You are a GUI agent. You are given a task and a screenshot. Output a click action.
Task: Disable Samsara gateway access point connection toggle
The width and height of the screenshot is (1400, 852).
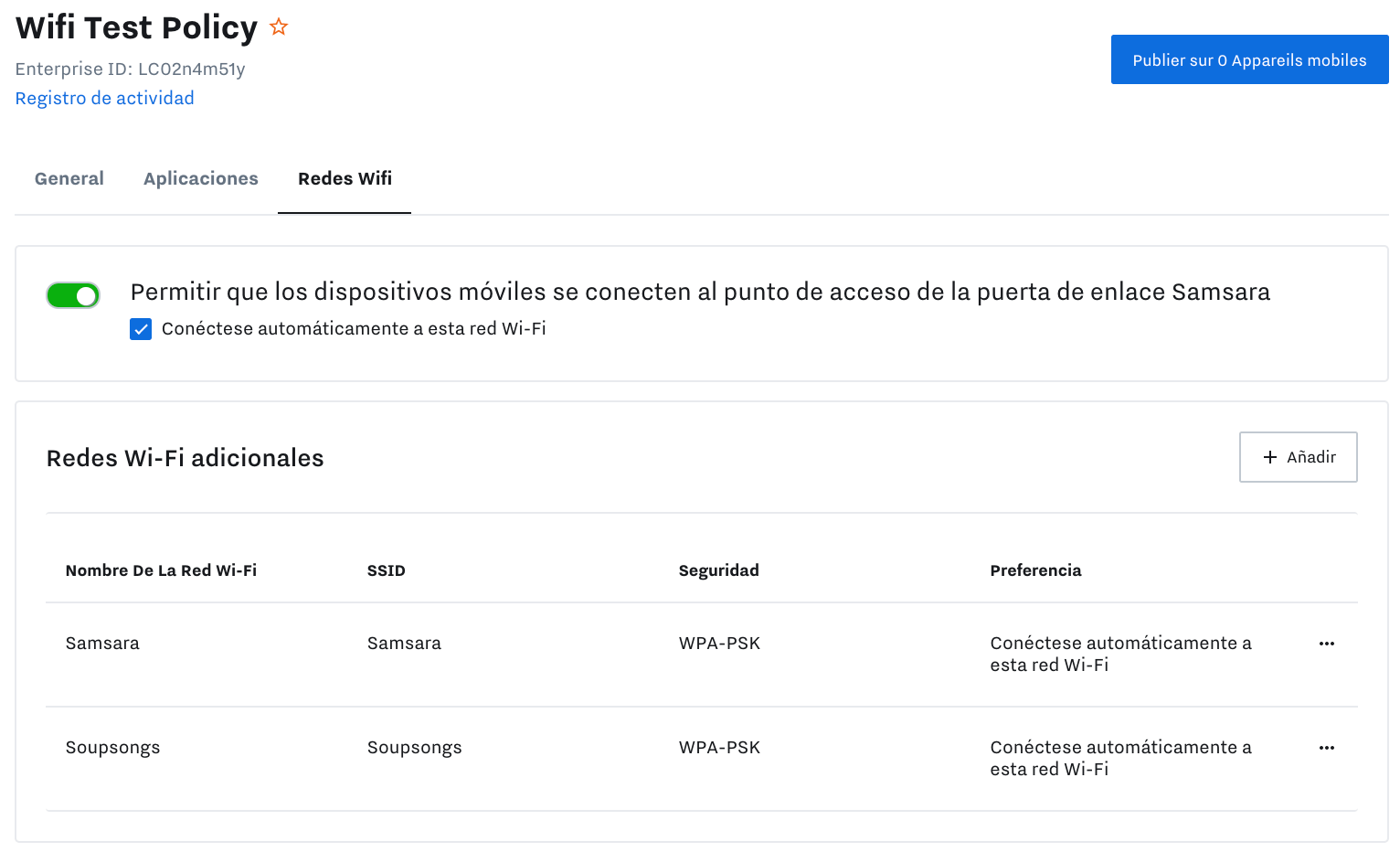click(73, 295)
